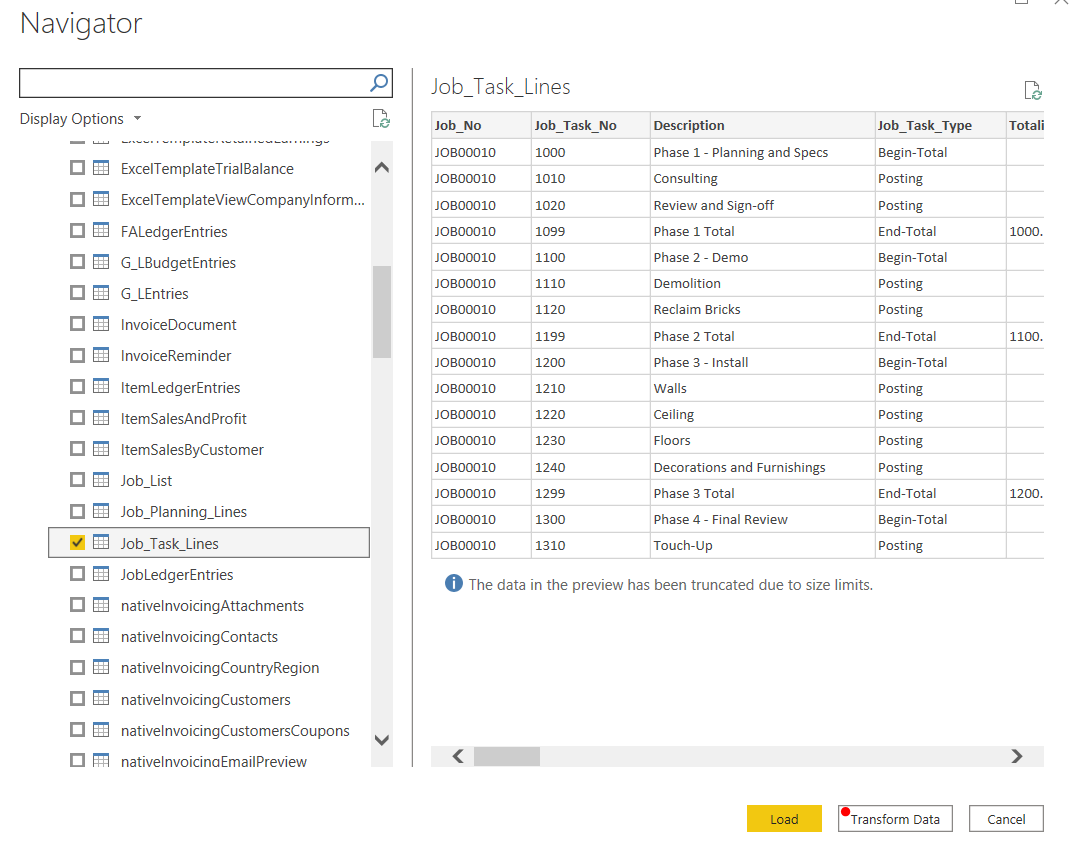Click the down arrow on the navigator scrollbar

pos(381,740)
